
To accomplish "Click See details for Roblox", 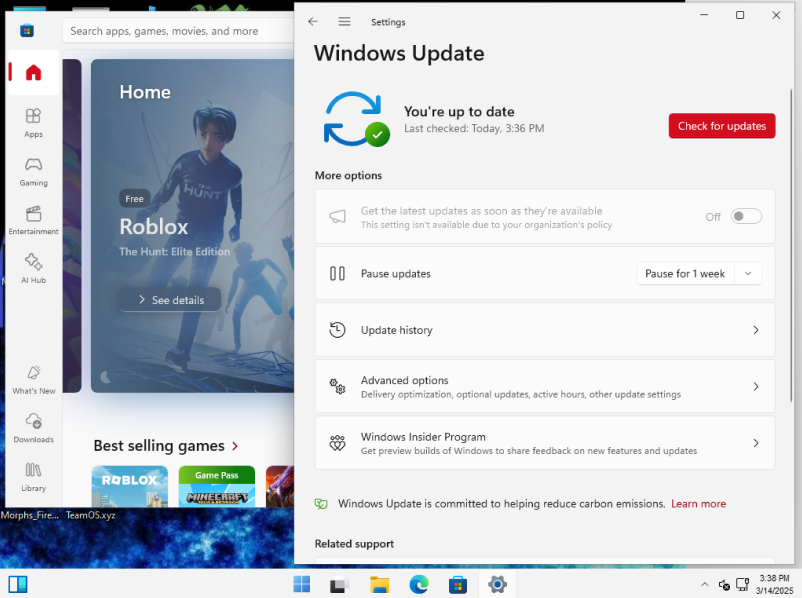I will click(x=170, y=300).
